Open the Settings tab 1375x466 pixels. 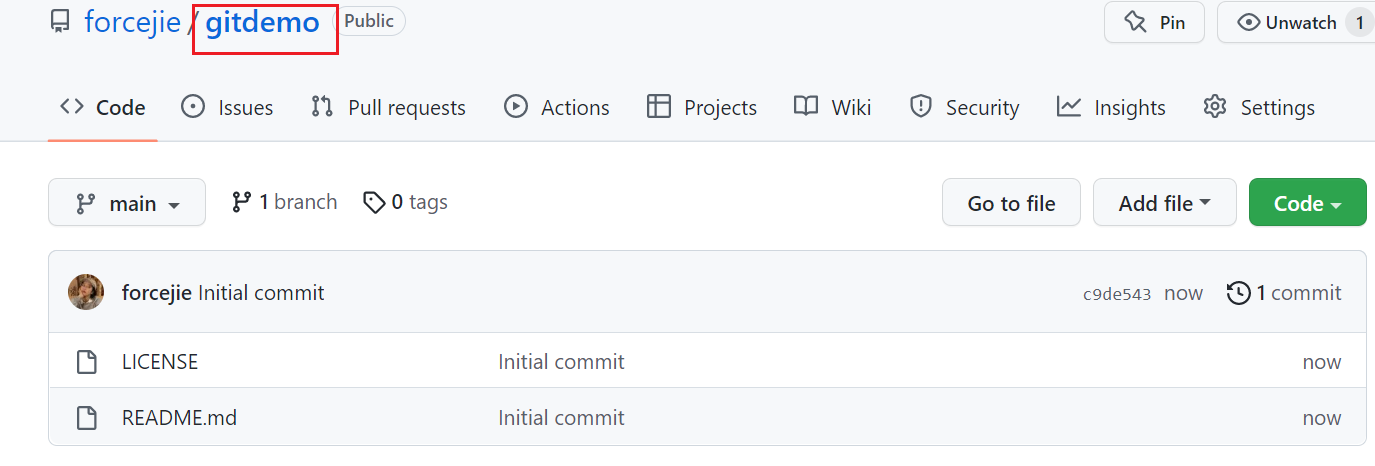pos(1259,107)
